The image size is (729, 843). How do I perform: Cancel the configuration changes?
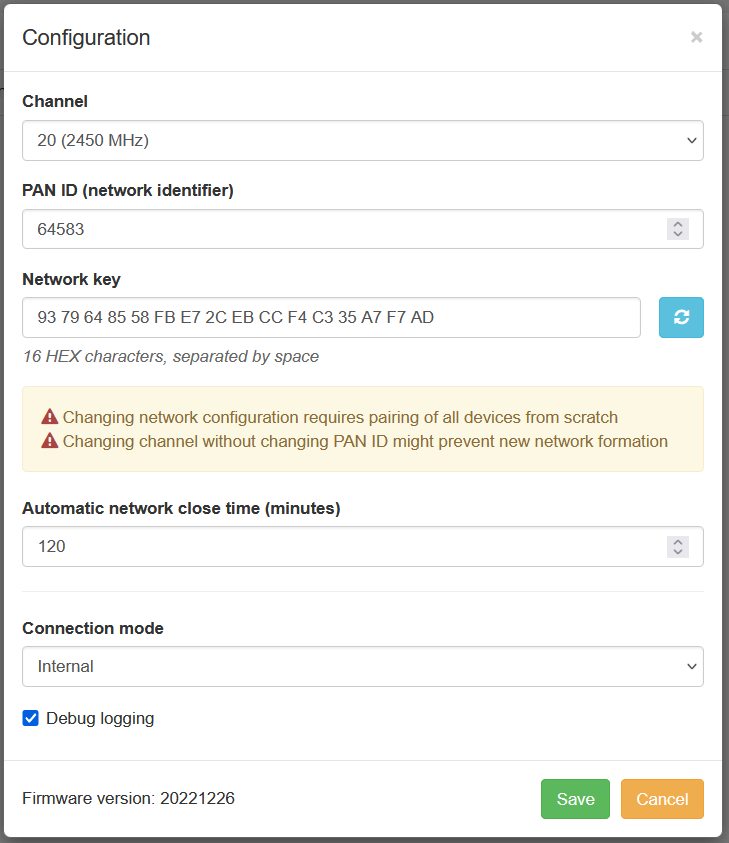(x=662, y=799)
